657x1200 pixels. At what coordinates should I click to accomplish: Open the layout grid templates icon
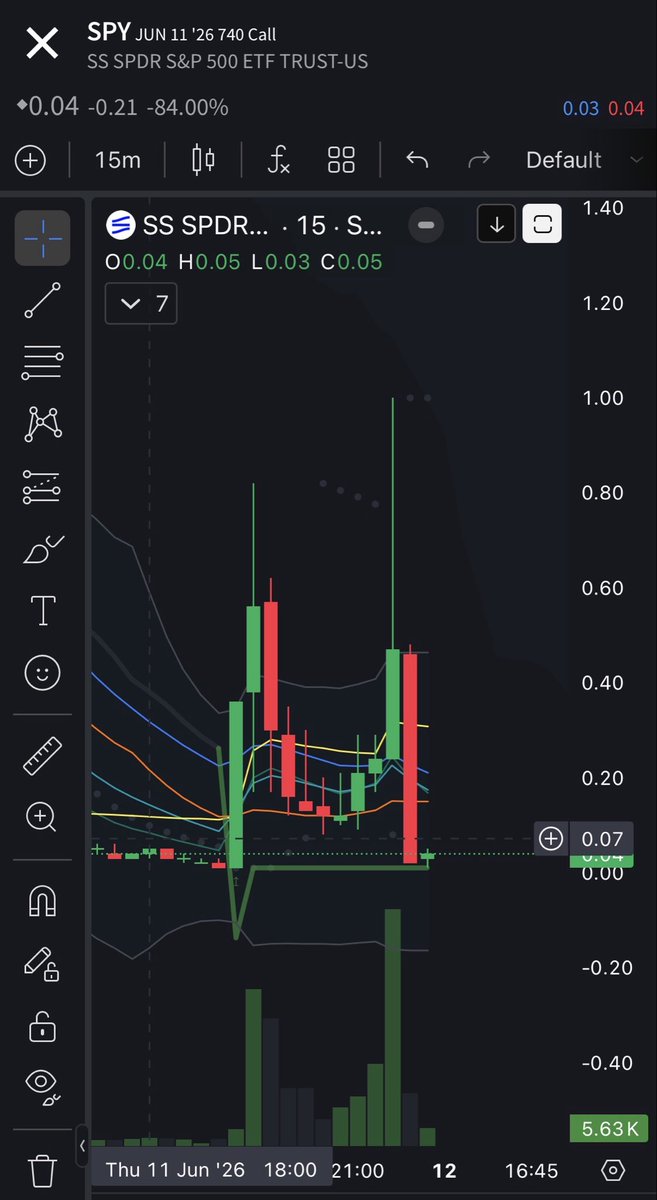342,160
